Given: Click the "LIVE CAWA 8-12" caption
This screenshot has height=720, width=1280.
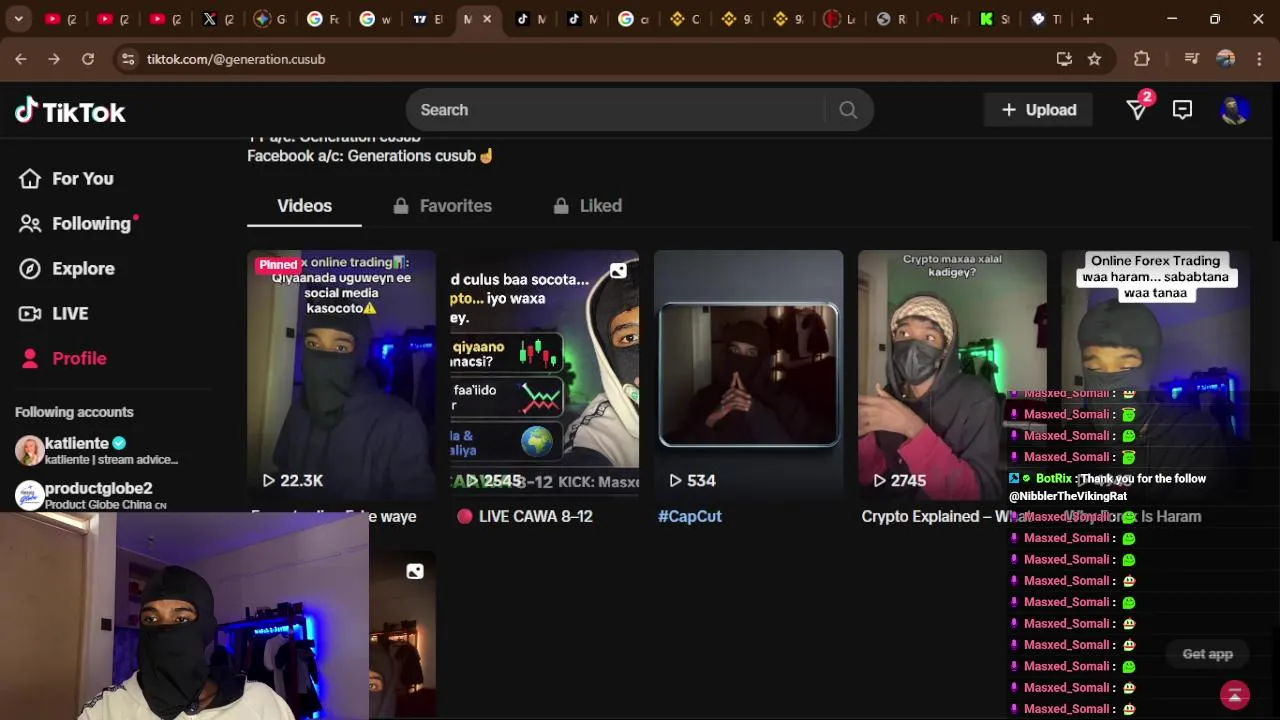Looking at the screenshot, I should tap(536, 516).
